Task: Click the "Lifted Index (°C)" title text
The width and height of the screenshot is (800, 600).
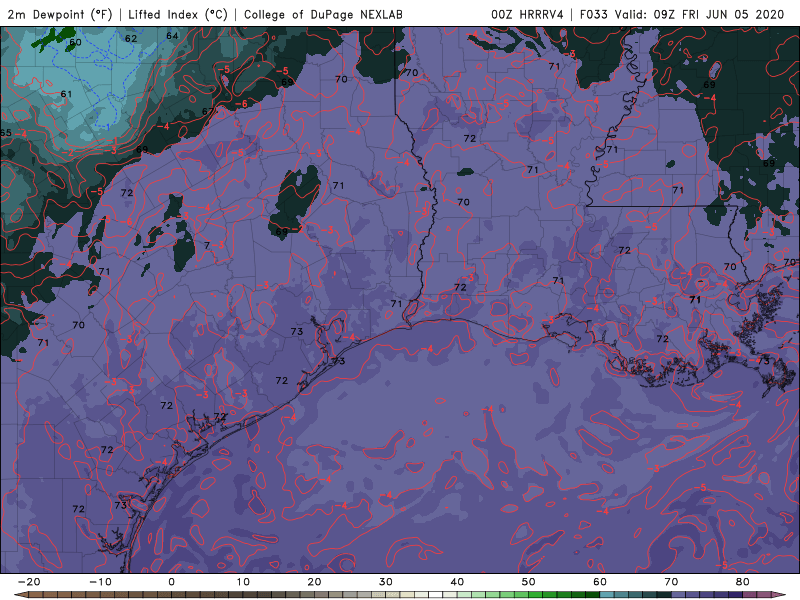Action: [178, 15]
